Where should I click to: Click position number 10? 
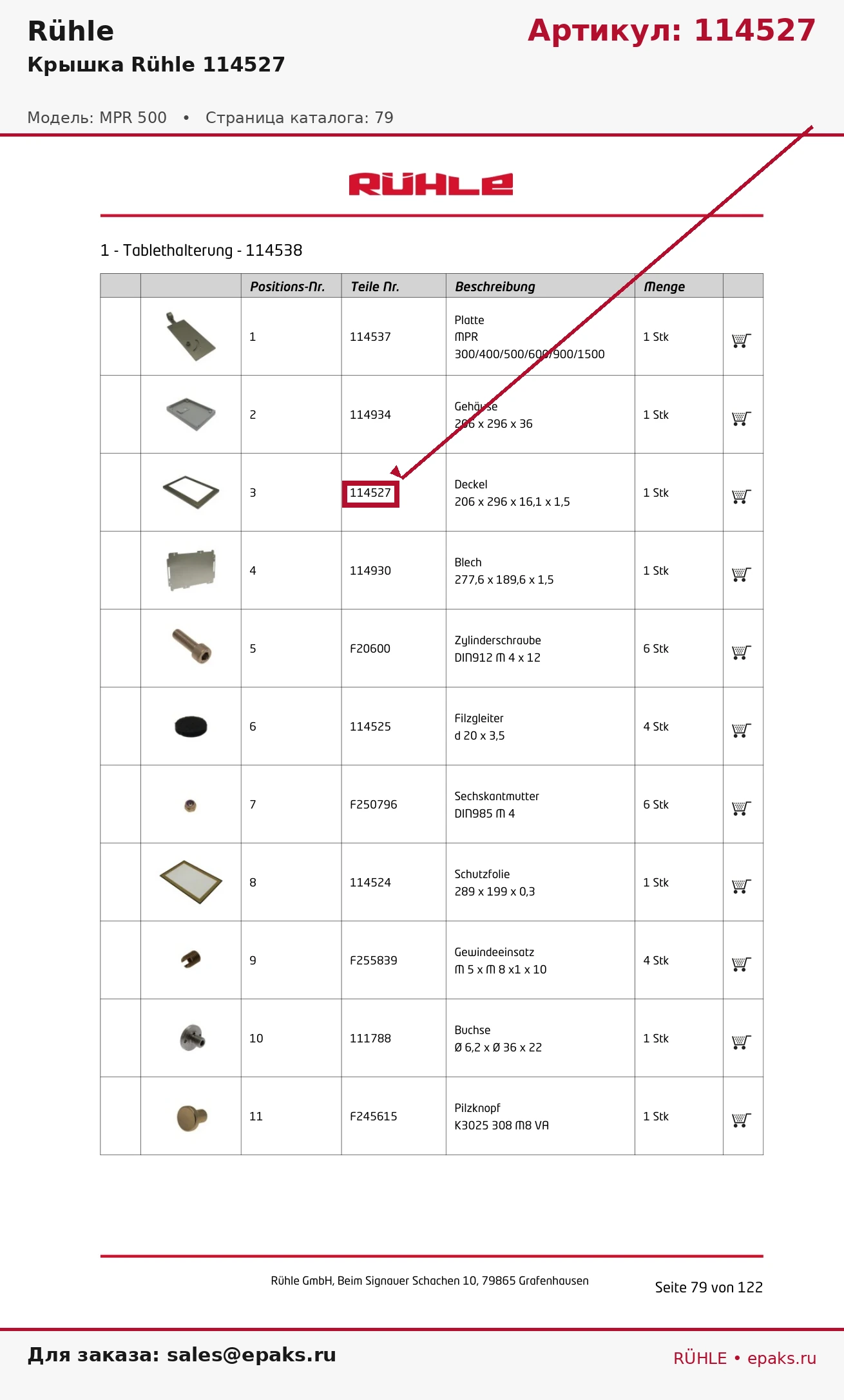coord(256,1039)
